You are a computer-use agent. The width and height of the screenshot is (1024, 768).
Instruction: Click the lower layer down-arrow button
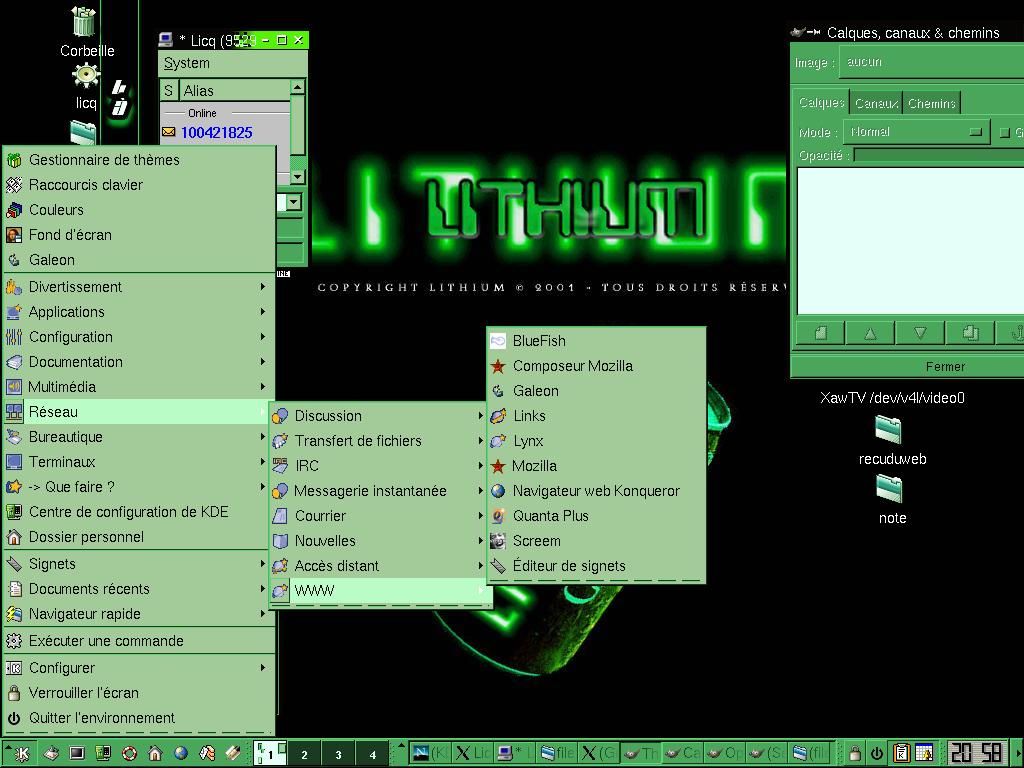point(920,333)
